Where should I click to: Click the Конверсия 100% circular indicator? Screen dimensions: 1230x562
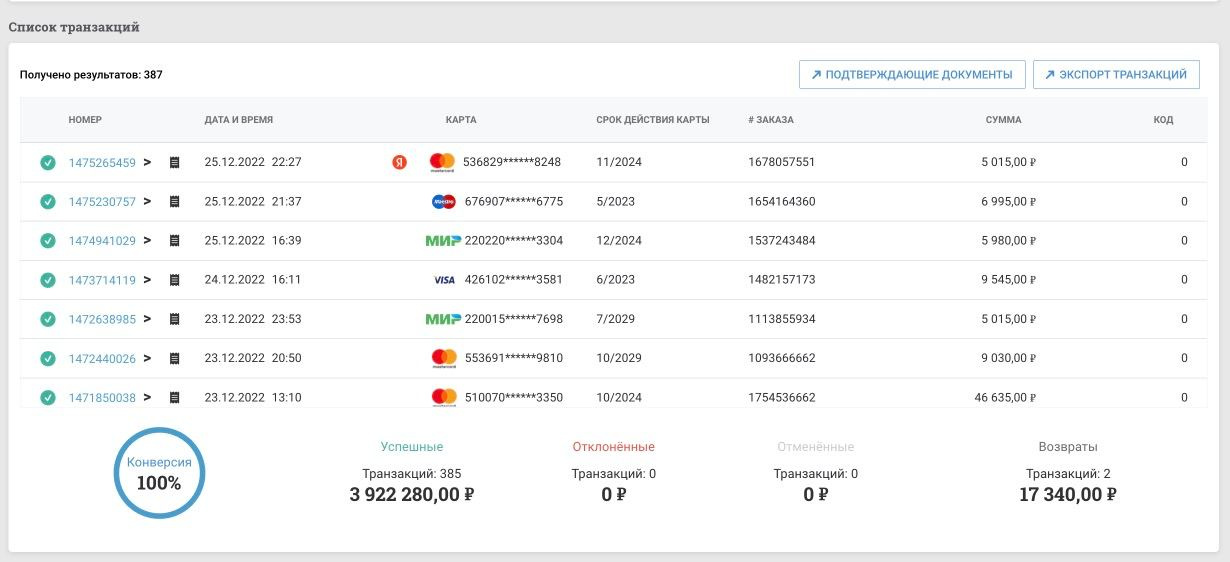[159, 473]
